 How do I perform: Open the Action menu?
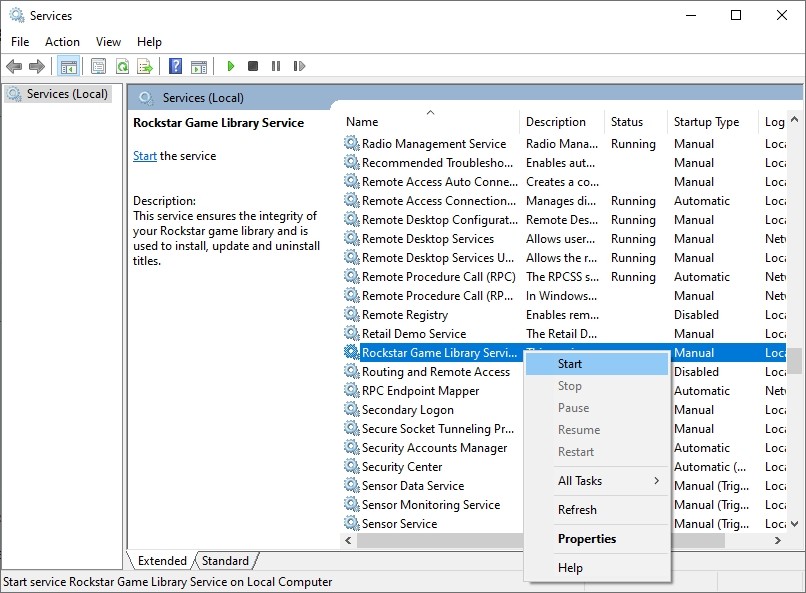(x=62, y=42)
